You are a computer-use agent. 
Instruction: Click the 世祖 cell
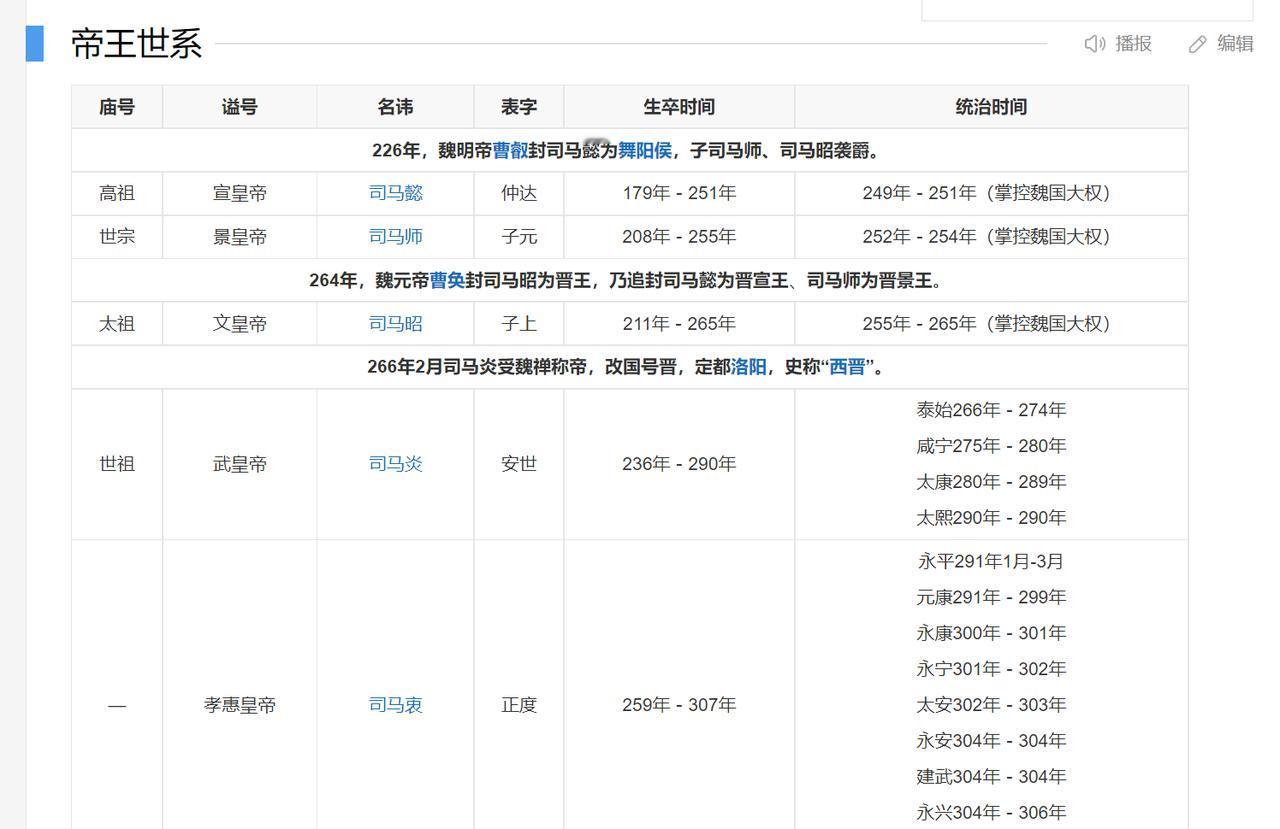[x=117, y=464]
